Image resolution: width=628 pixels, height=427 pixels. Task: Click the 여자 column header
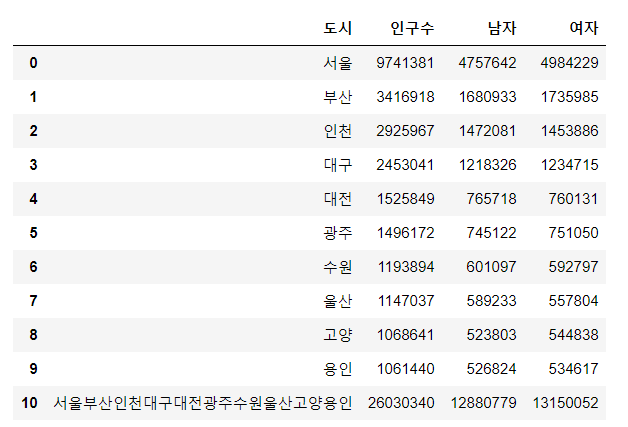click(584, 28)
